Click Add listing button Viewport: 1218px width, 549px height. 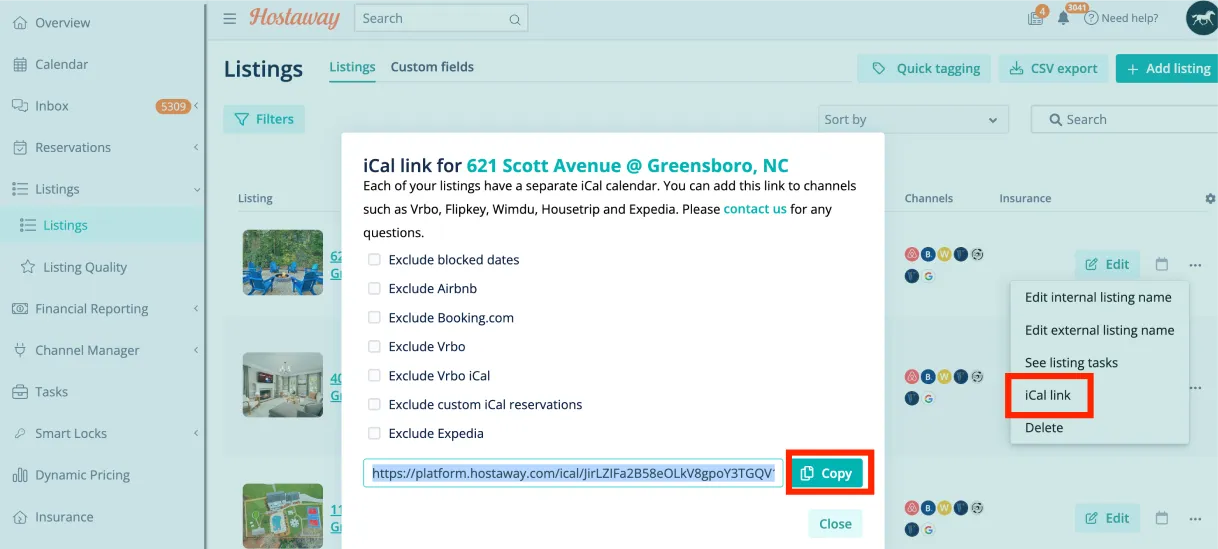(x=1167, y=68)
